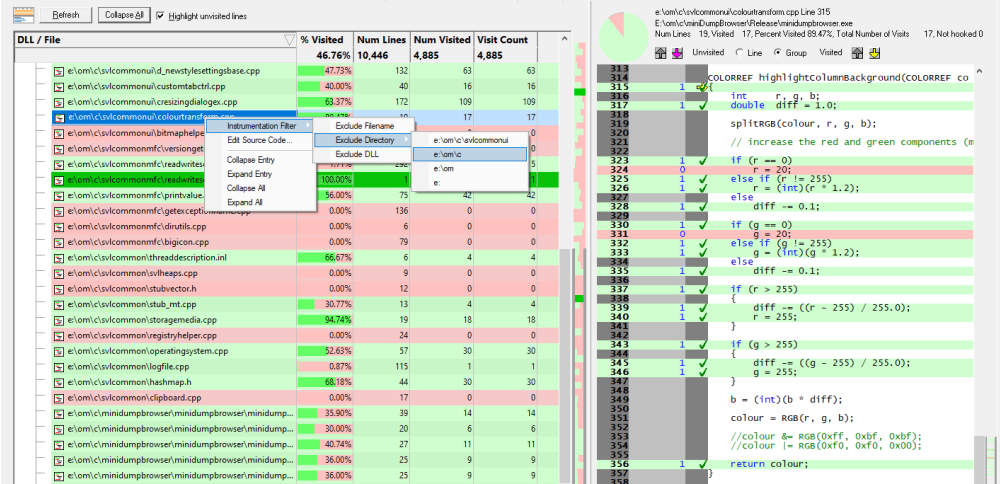The height and width of the screenshot is (484, 1000).
Task: Click the view layout icon beside Refresh
Action: pyautogui.click(x=24, y=15)
